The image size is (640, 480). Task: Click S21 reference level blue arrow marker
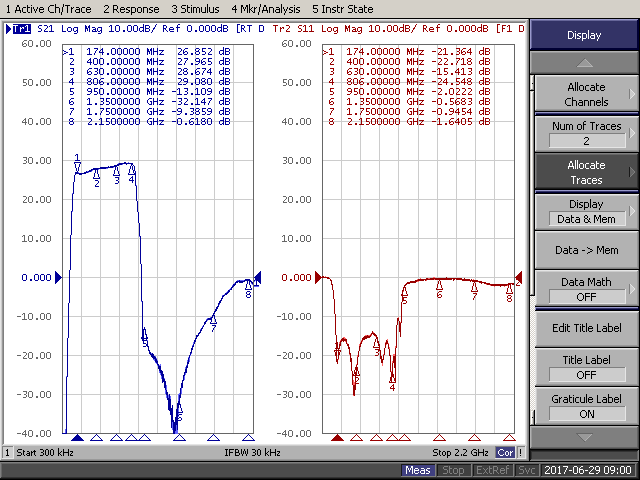(58, 278)
